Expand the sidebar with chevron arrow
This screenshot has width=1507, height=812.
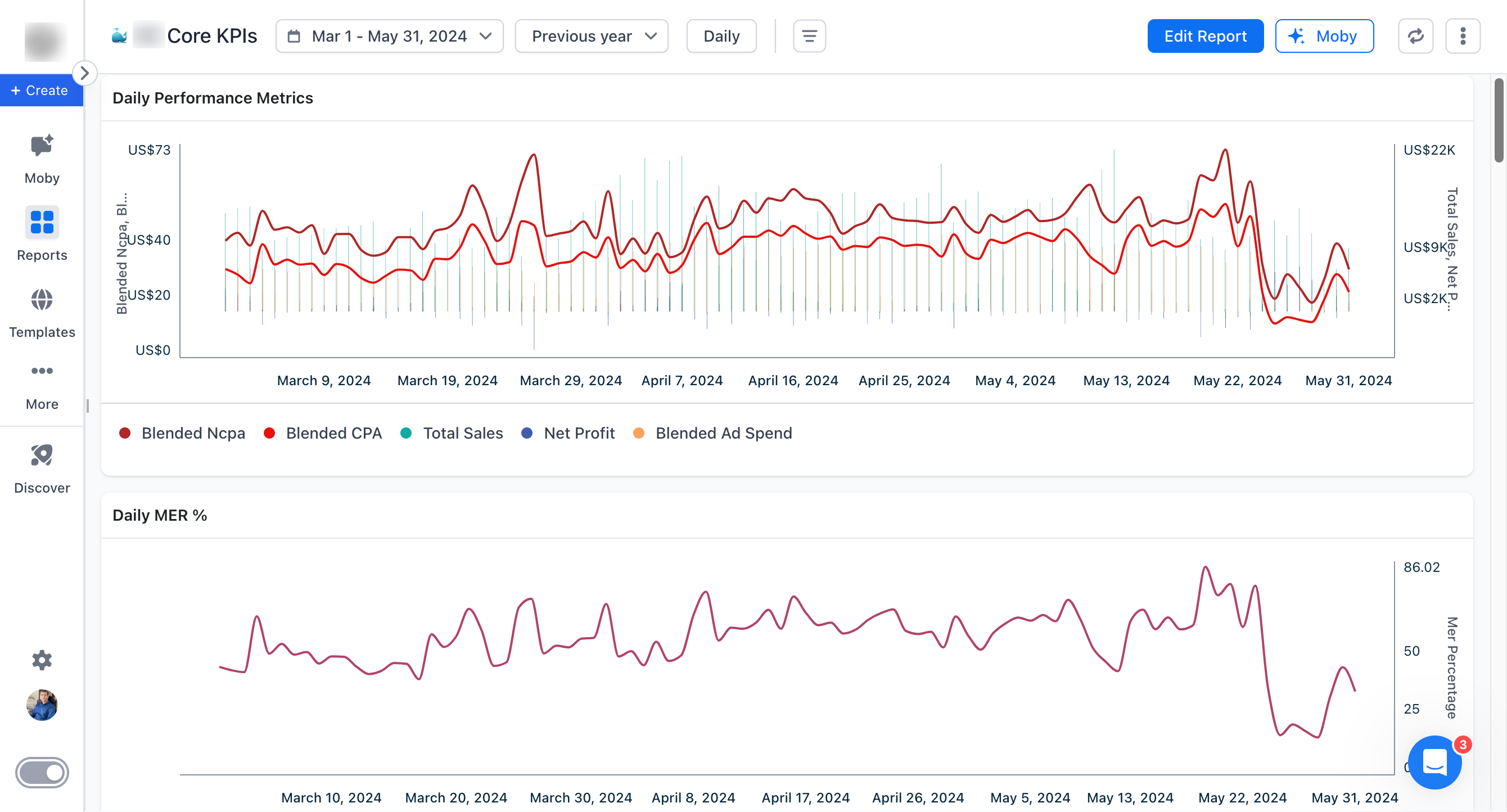click(x=84, y=73)
